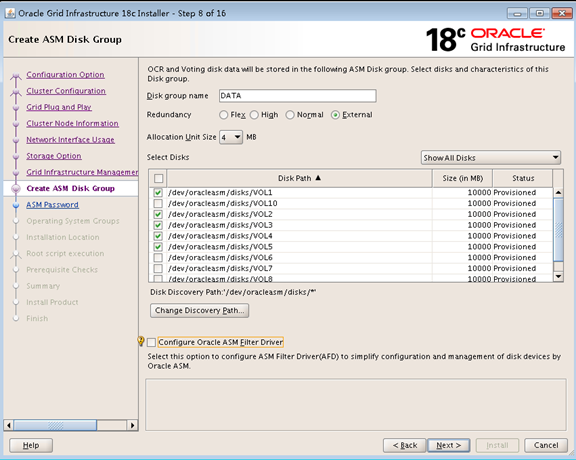Select the /dev/oracleasm/disks/VOL6 path text

point(220,258)
